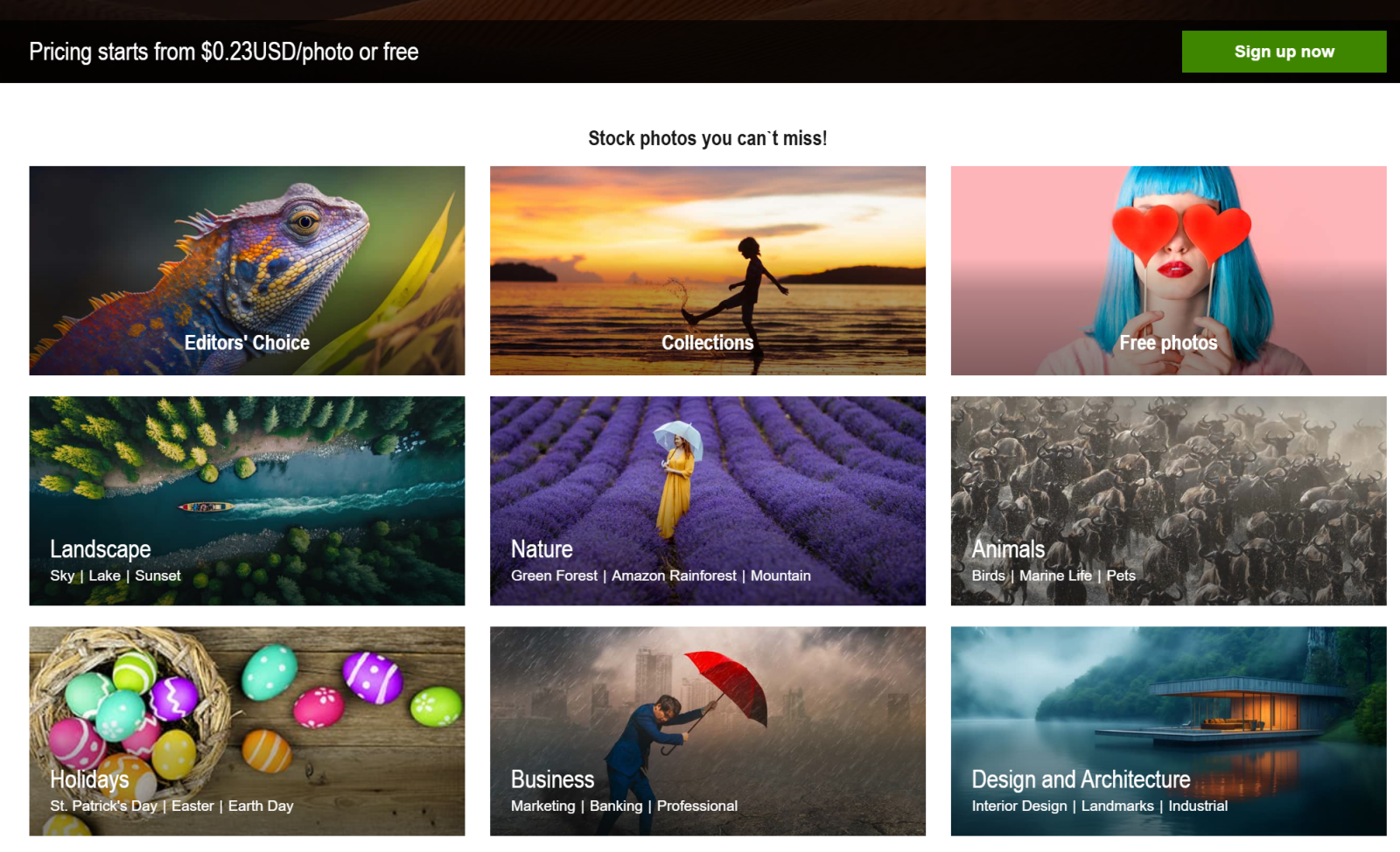This screenshot has width=1400, height=852.
Task: Open the Landscape category heading
Action: 101,549
